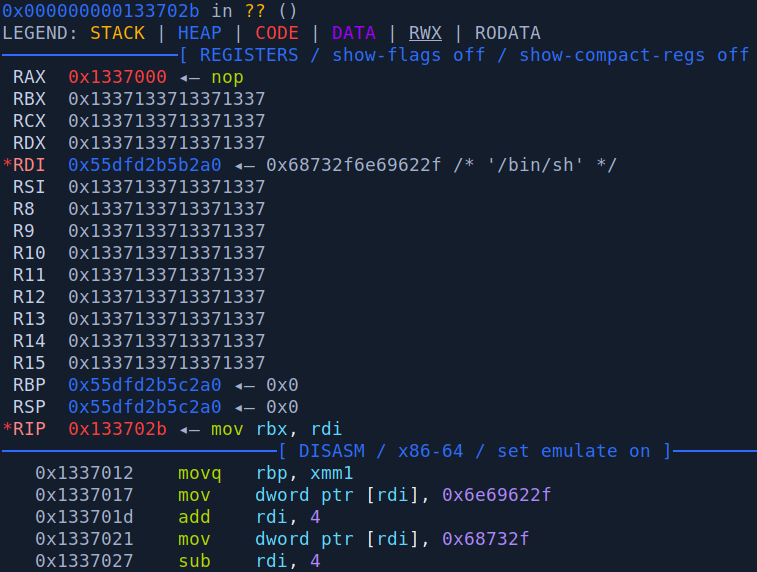757x572 pixels.
Task: Click the RODATA label in the legend
Action: [507, 33]
